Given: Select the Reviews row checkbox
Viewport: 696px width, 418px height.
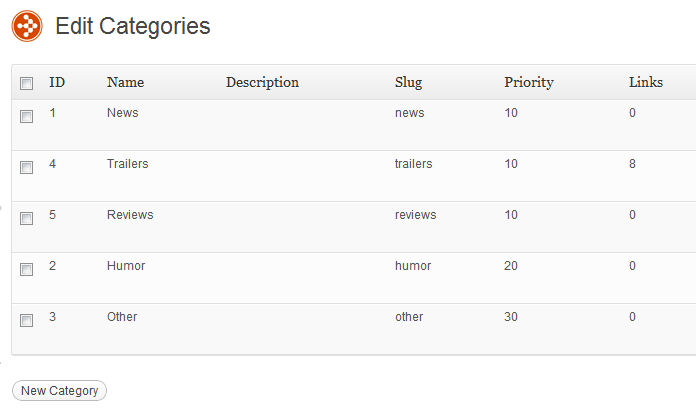Looking at the screenshot, I should coord(27,218).
